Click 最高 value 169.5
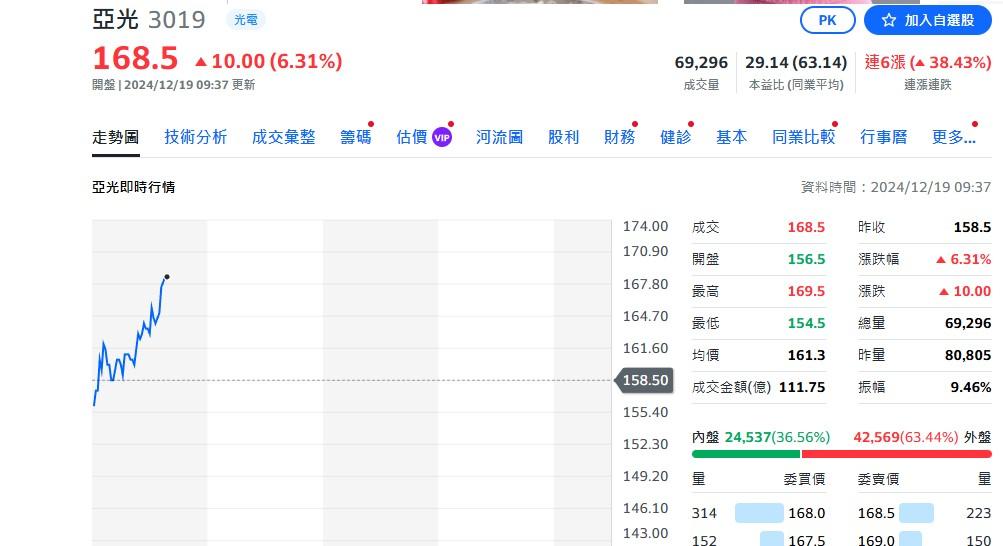Screen dimensions: 1003x546 806,291
